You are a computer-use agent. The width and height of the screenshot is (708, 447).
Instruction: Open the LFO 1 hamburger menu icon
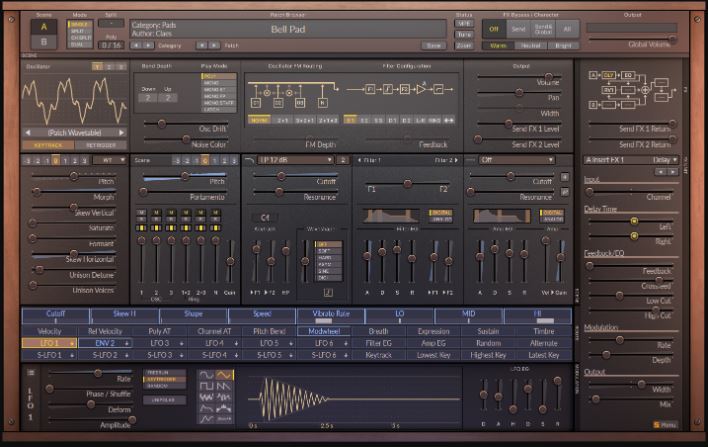pyautogui.click(x=31, y=372)
